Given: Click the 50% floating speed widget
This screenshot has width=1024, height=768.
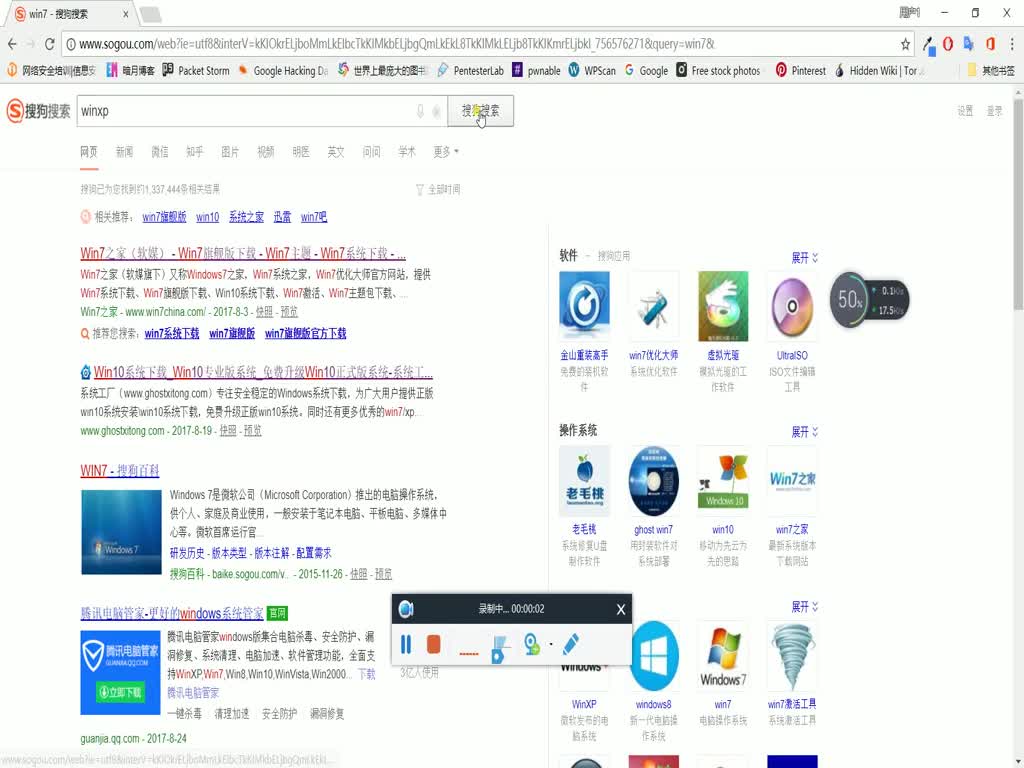Looking at the screenshot, I should (x=869, y=300).
